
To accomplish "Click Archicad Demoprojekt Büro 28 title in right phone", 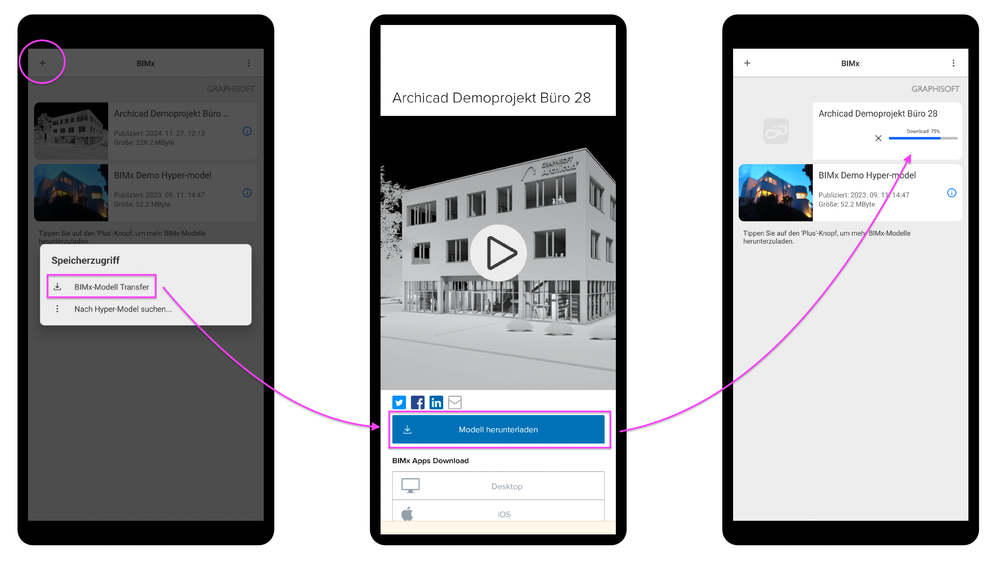I will tap(878, 113).
